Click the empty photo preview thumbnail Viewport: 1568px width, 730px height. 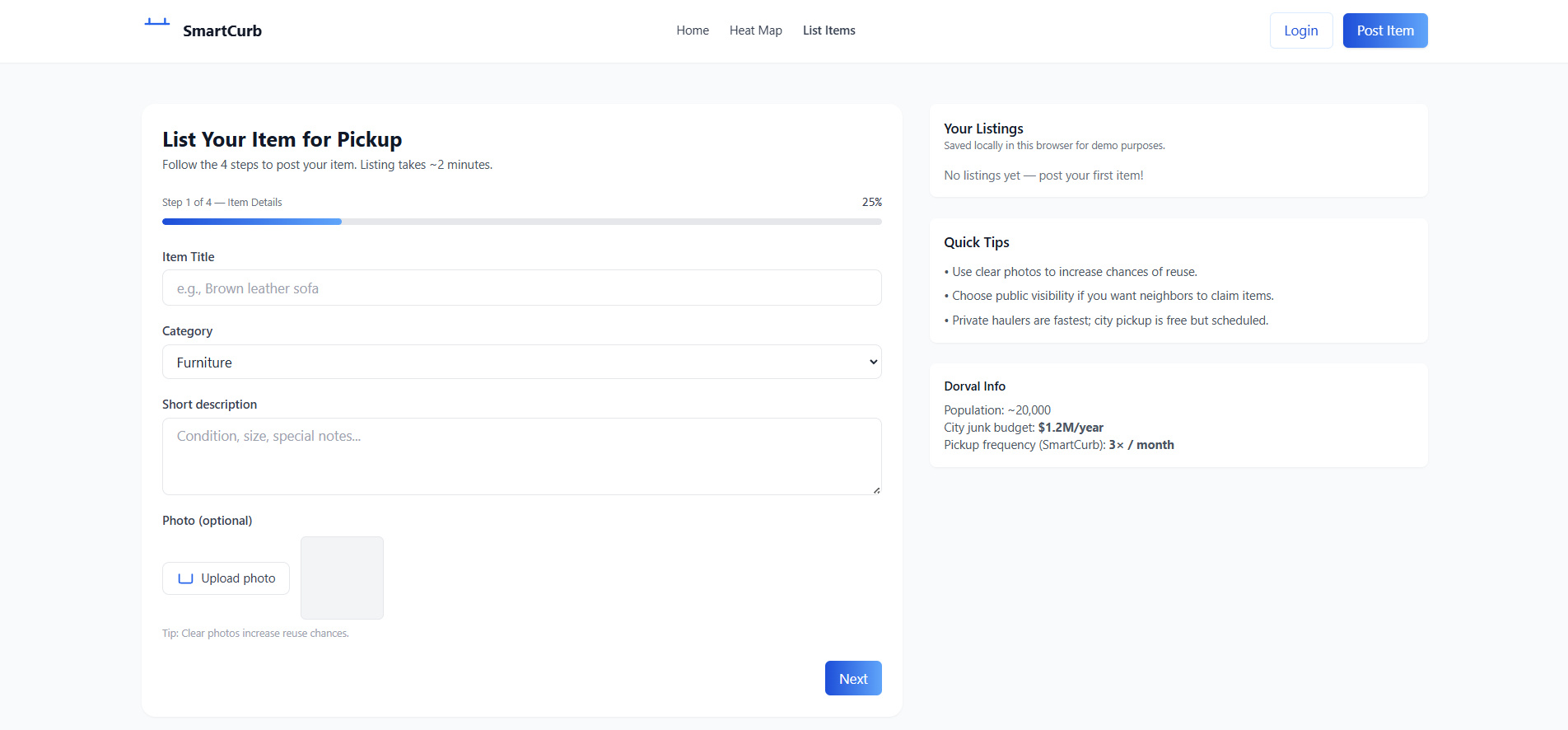[x=342, y=578]
